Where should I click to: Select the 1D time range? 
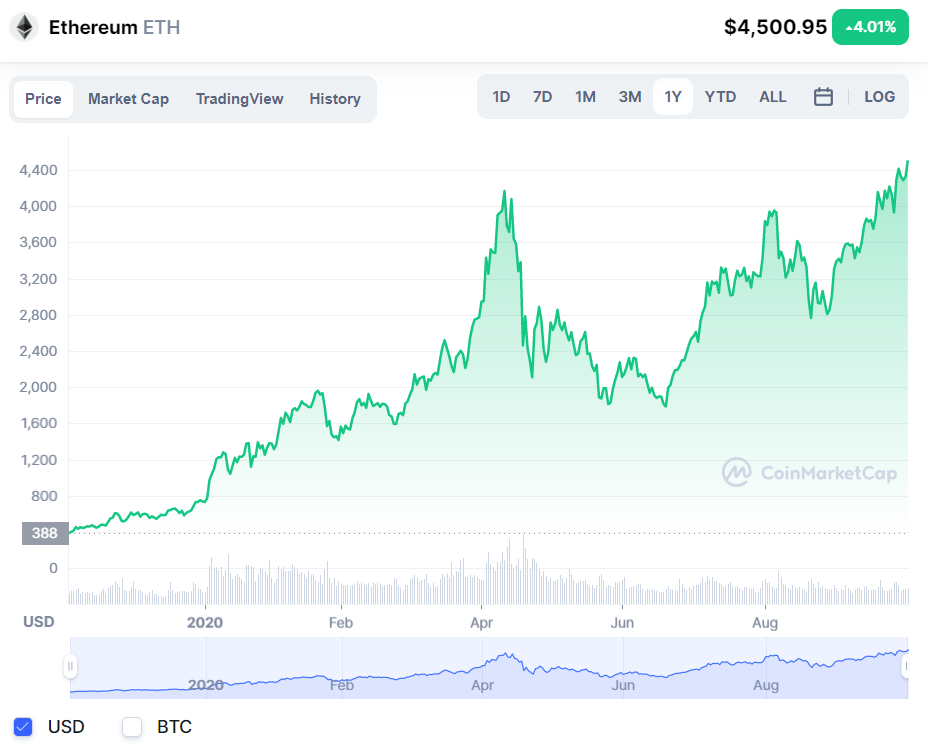[x=501, y=96]
